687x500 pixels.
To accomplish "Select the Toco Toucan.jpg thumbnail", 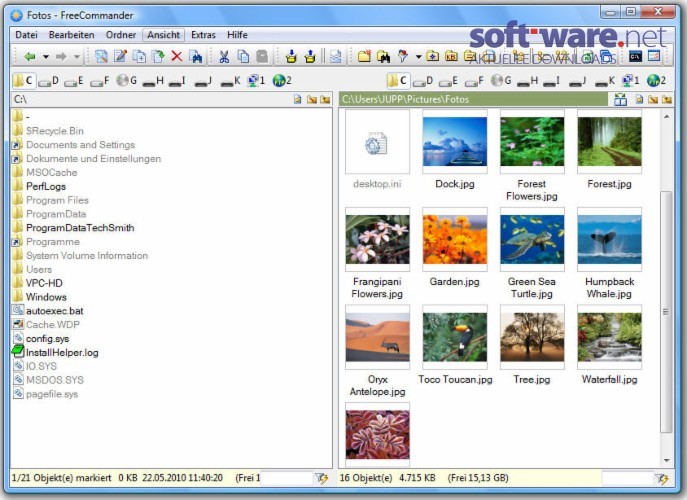I will click(x=455, y=337).
